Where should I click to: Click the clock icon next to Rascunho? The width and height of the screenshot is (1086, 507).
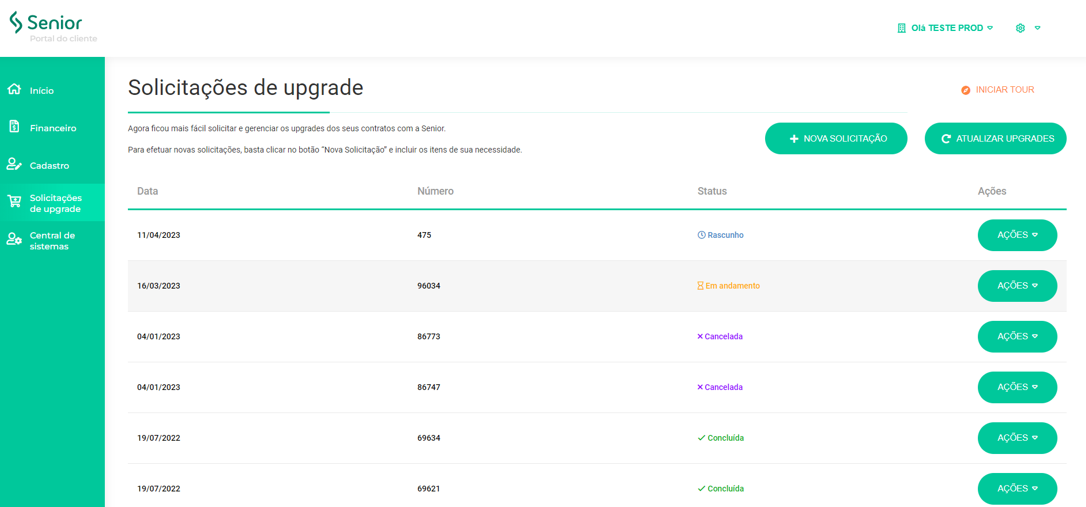pos(701,235)
